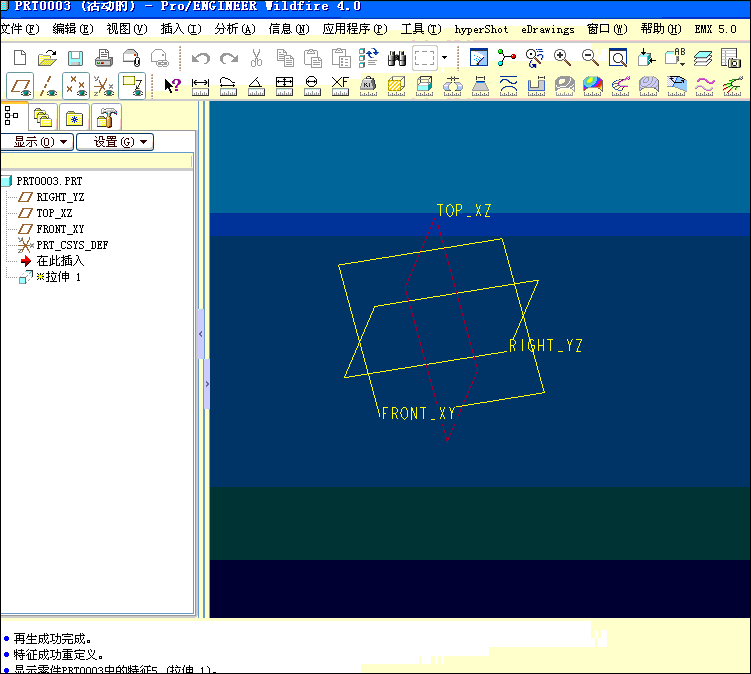Viewport: 751px width, 674px height.
Task: Pick the TOP_XZ label in the graphics window
Action: click(x=464, y=210)
